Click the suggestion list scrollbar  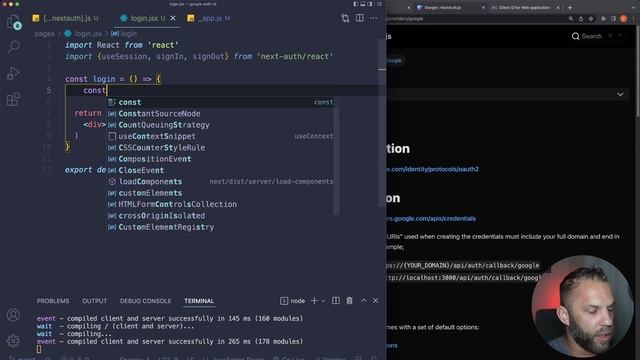pyautogui.click(x=336, y=156)
